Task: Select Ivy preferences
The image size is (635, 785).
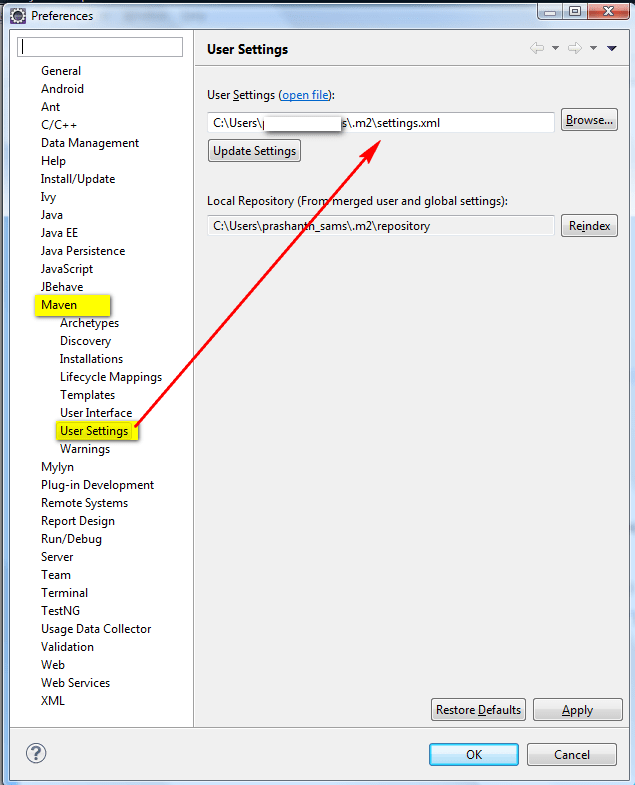Action: [49, 197]
